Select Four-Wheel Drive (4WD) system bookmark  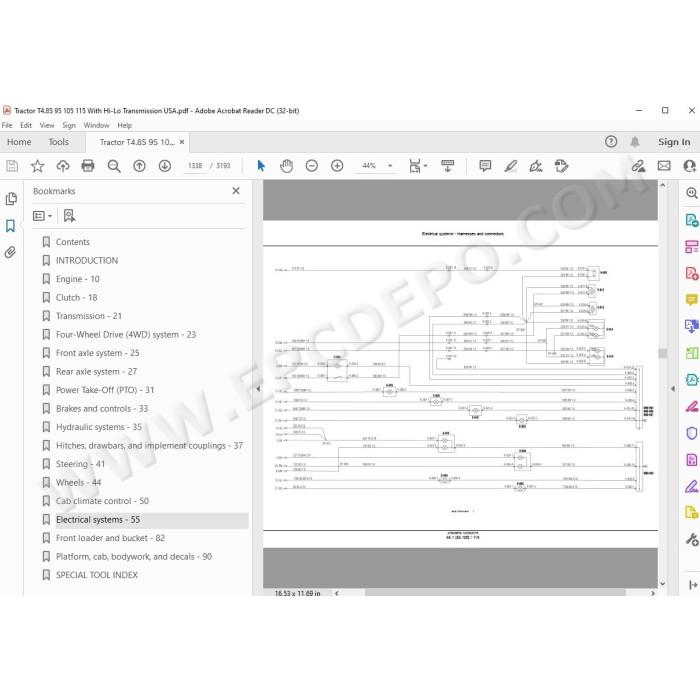coord(126,335)
